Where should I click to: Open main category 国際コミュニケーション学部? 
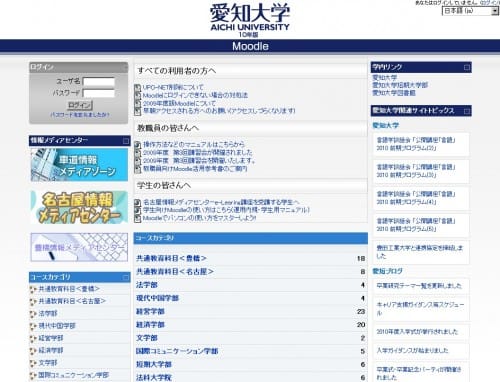click(177, 351)
